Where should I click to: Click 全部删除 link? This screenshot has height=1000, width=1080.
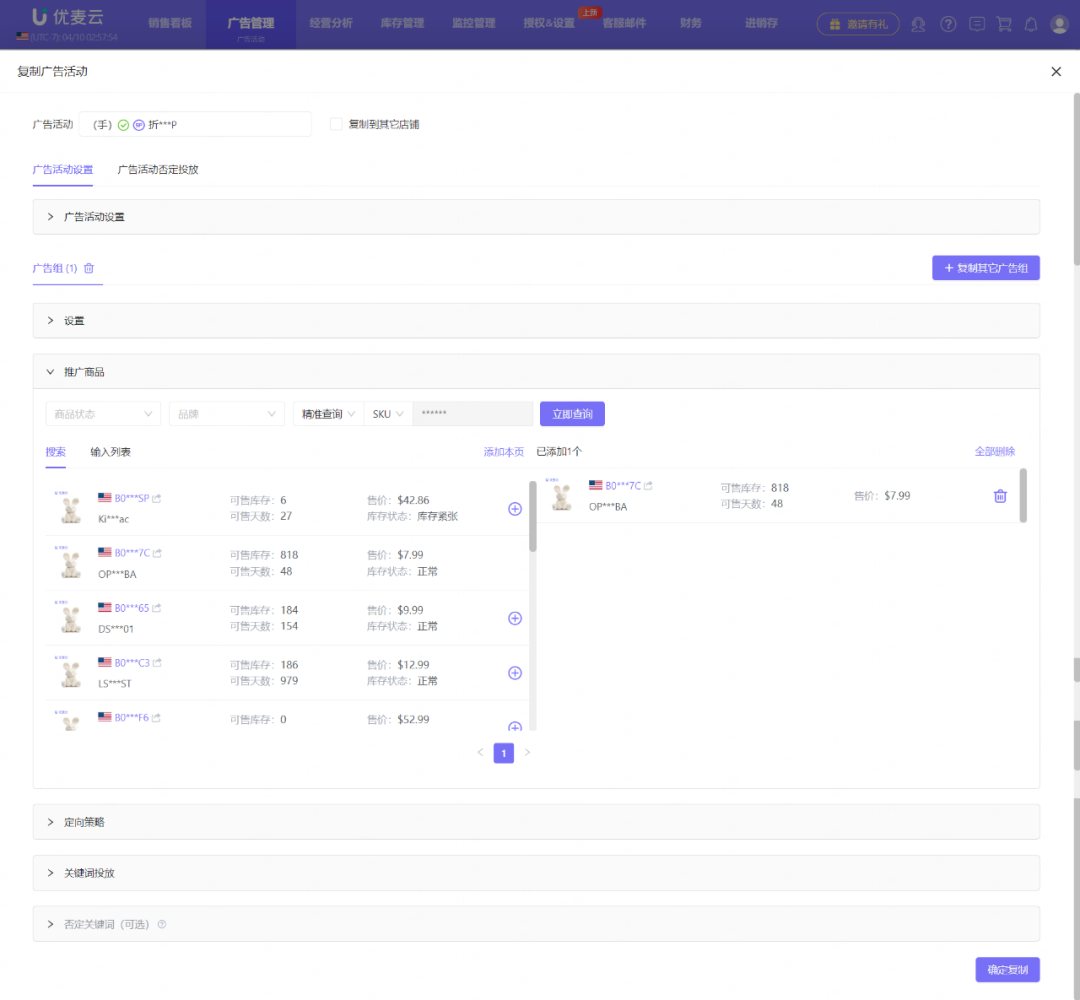(x=995, y=451)
